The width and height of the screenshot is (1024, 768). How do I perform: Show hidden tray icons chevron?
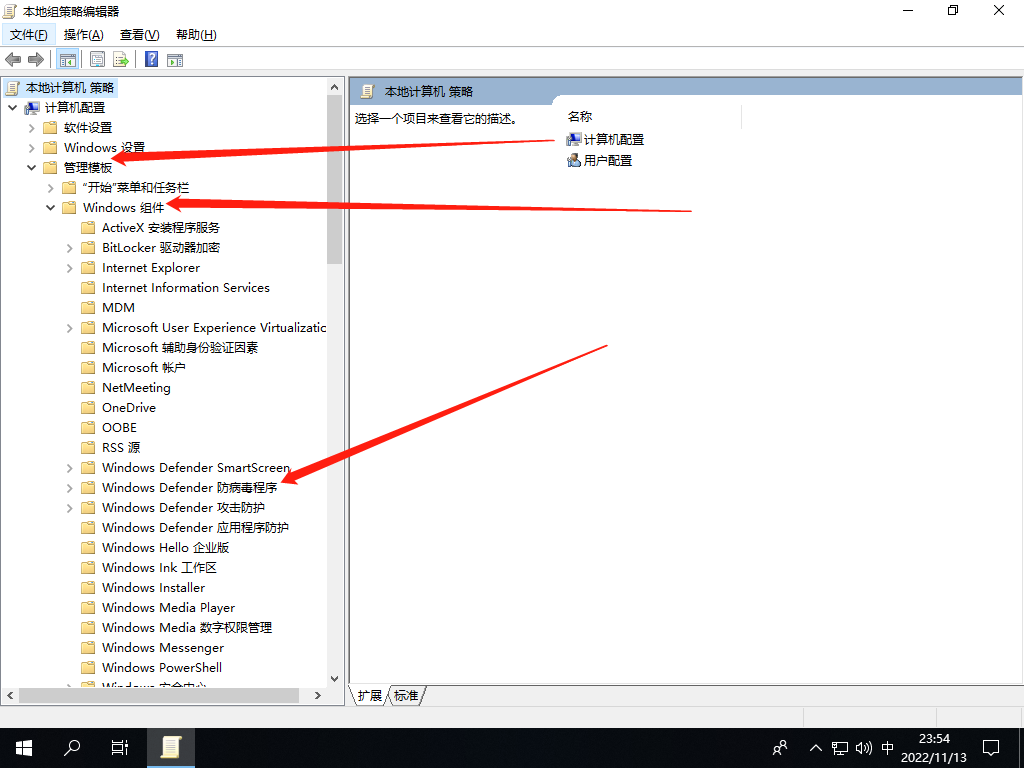816,748
